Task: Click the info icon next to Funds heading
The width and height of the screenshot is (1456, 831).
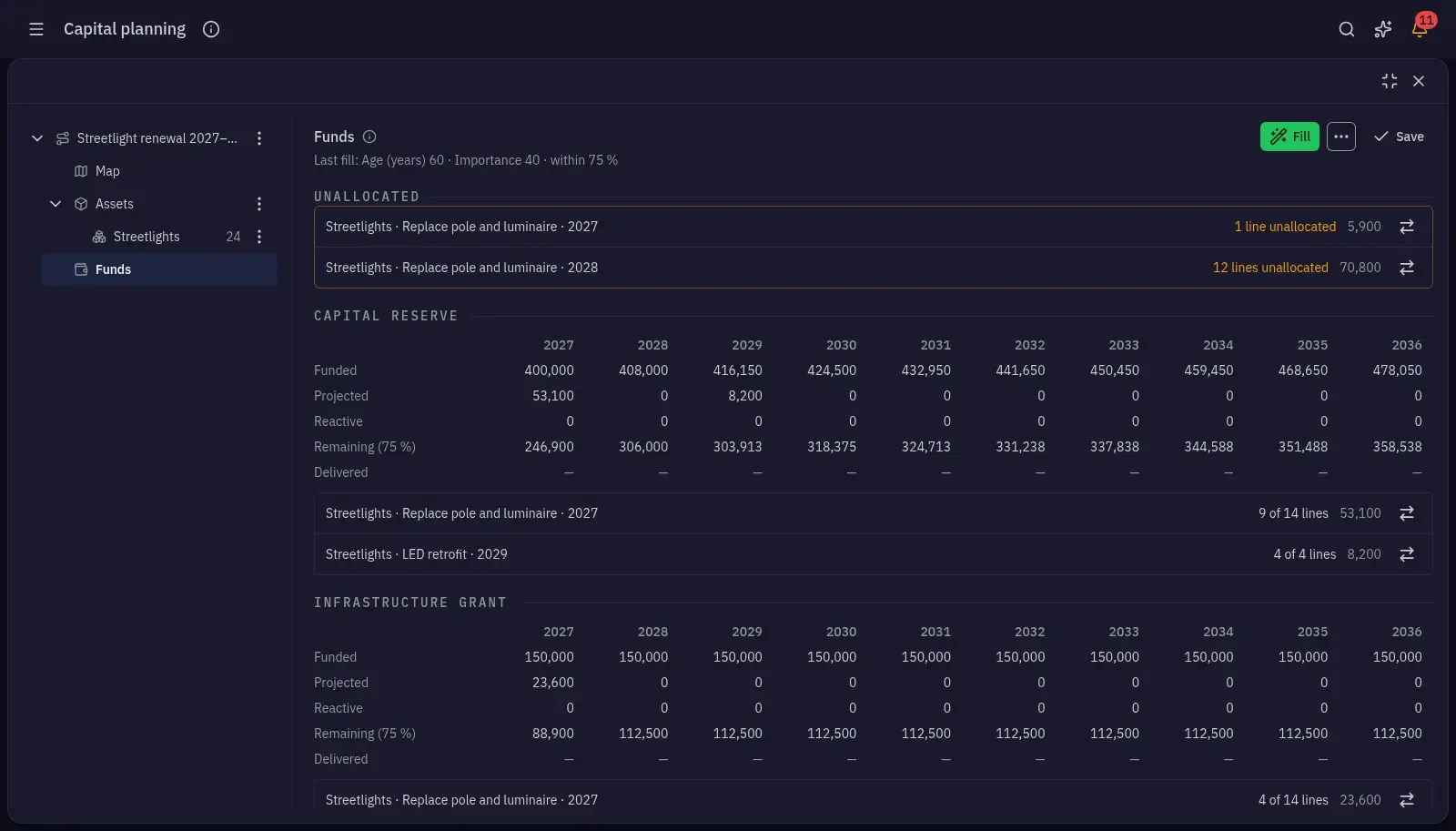Action: (x=369, y=137)
